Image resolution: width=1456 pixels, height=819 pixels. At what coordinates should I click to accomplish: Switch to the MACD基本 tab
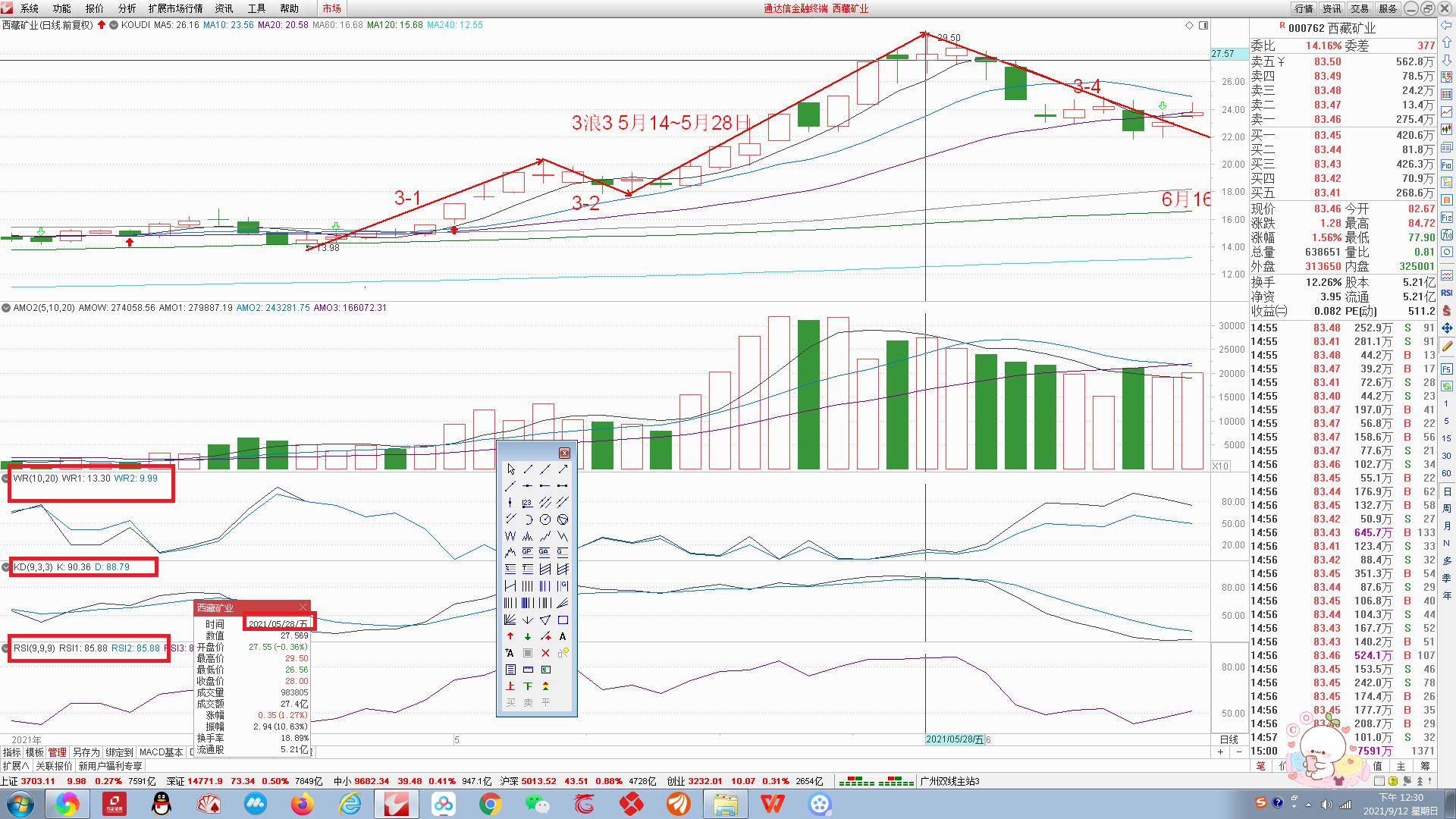(161, 752)
